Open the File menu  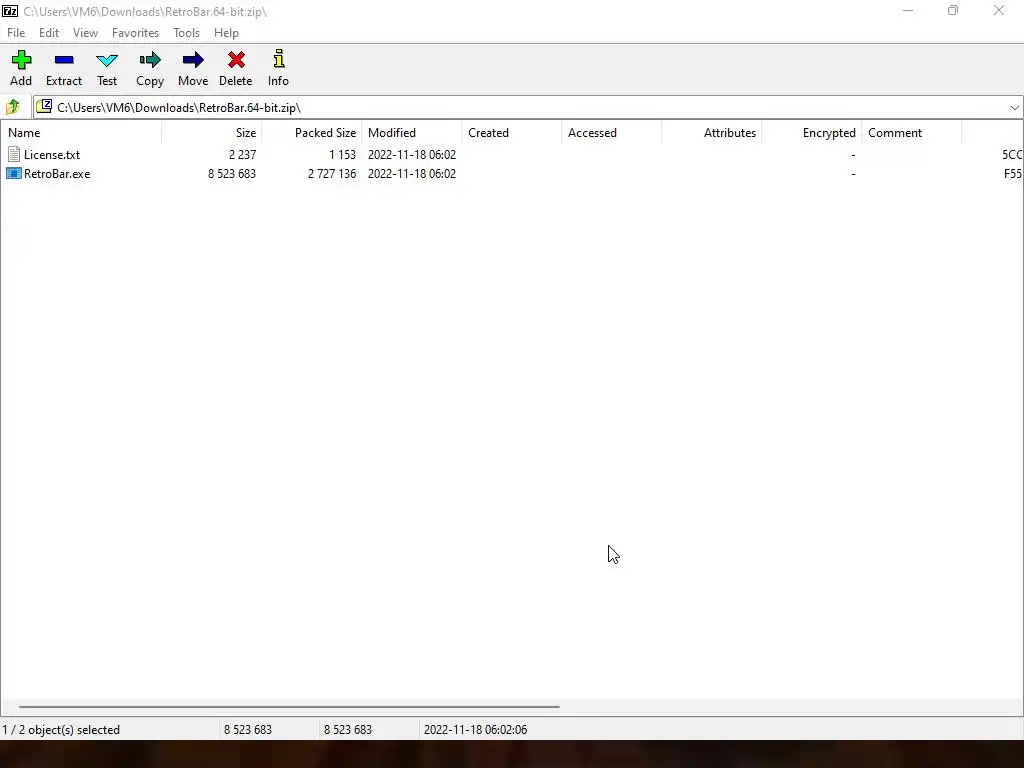[16, 33]
